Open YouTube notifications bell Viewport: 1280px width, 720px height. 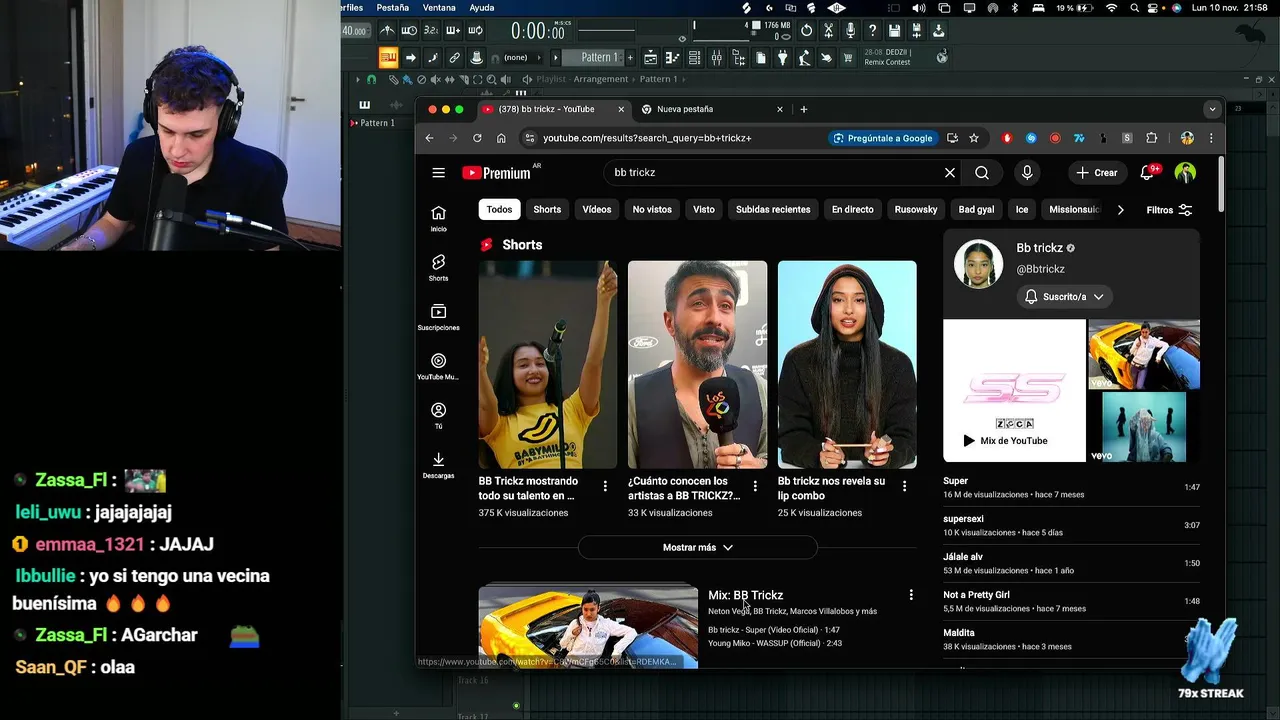point(1148,173)
